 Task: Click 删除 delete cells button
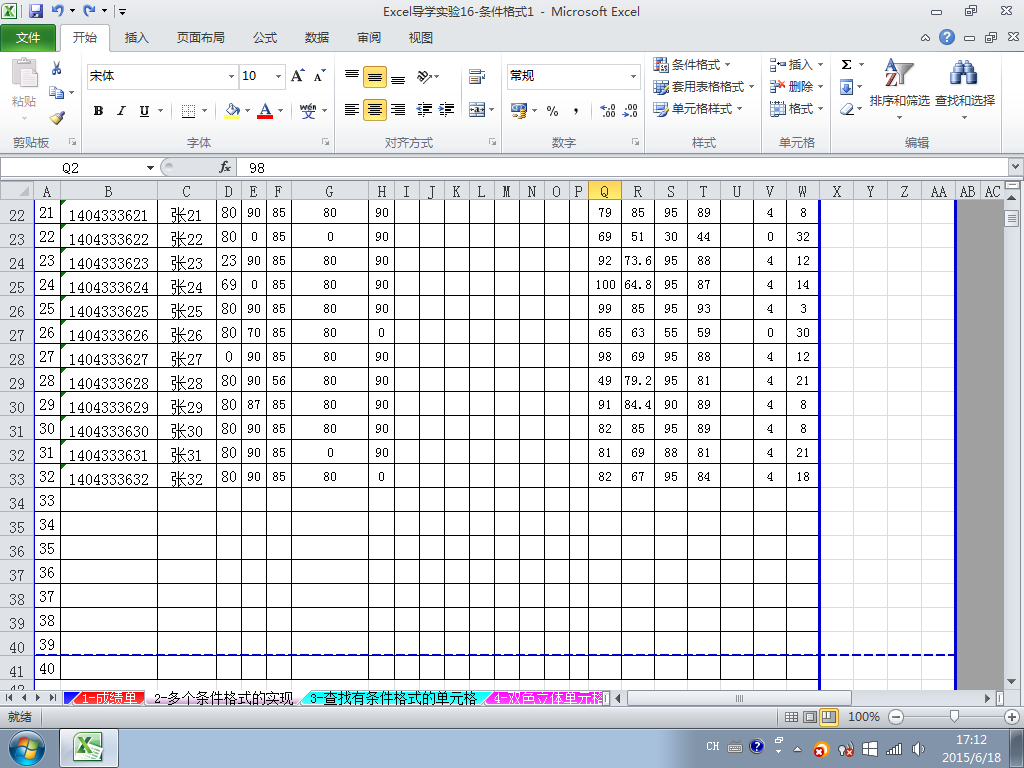(796, 87)
